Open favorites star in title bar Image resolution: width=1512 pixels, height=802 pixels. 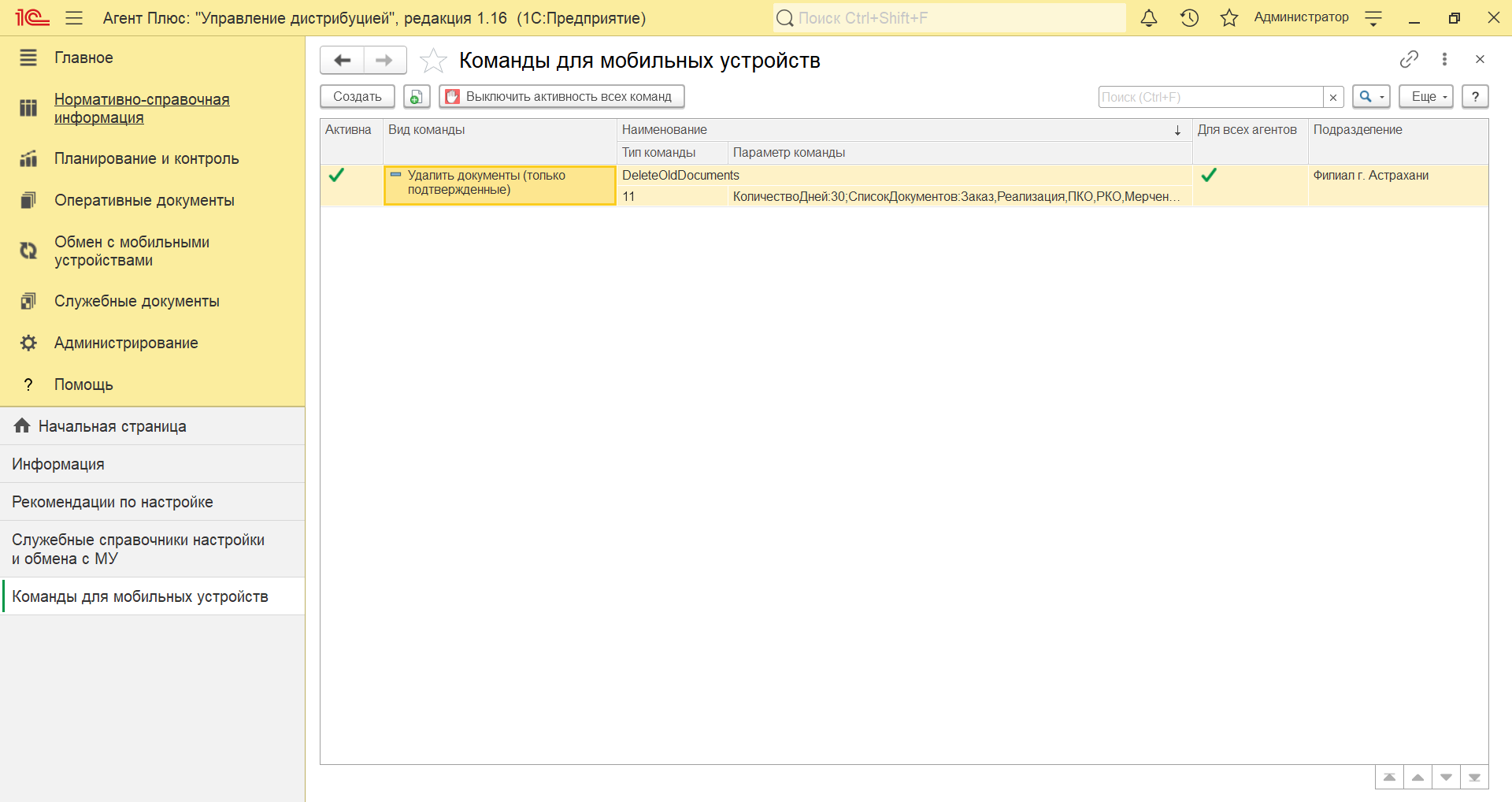[1228, 18]
